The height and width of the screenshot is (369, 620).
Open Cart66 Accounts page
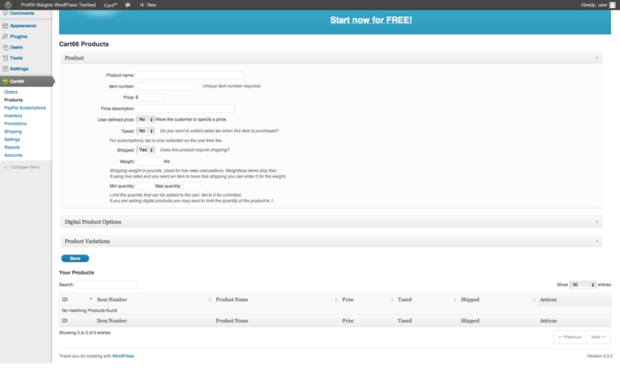coord(13,155)
